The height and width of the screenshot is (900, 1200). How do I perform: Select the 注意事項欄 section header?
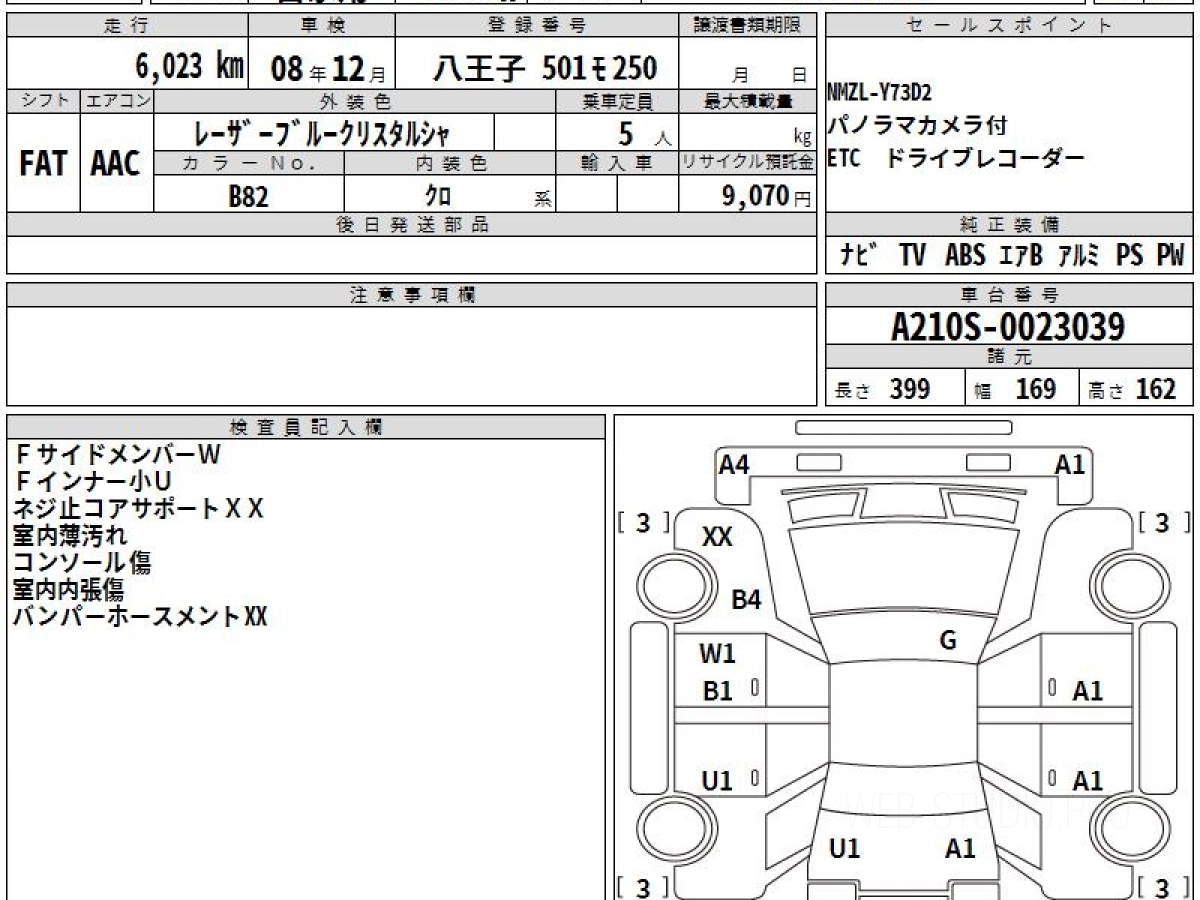tap(412, 295)
